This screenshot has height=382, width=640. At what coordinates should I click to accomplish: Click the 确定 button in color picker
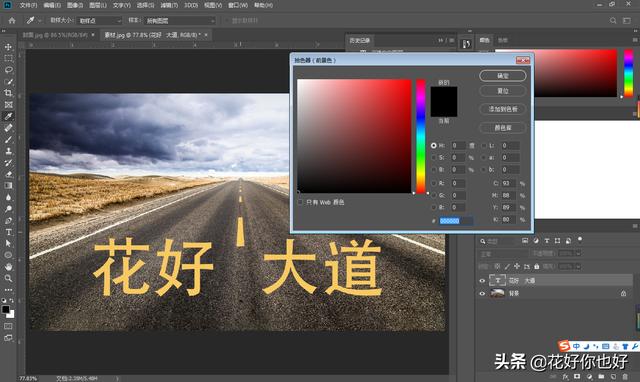(x=502, y=76)
